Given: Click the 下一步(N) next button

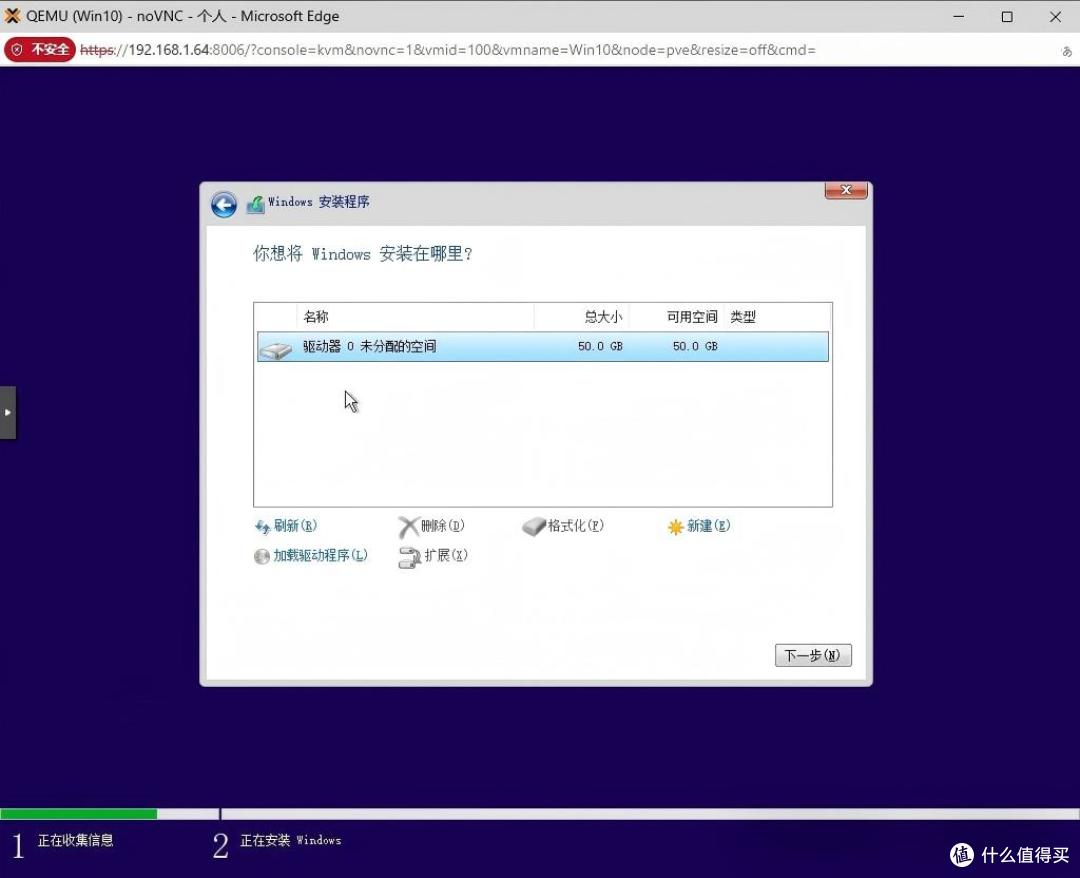Looking at the screenshot, I should [x=813, y=655].
